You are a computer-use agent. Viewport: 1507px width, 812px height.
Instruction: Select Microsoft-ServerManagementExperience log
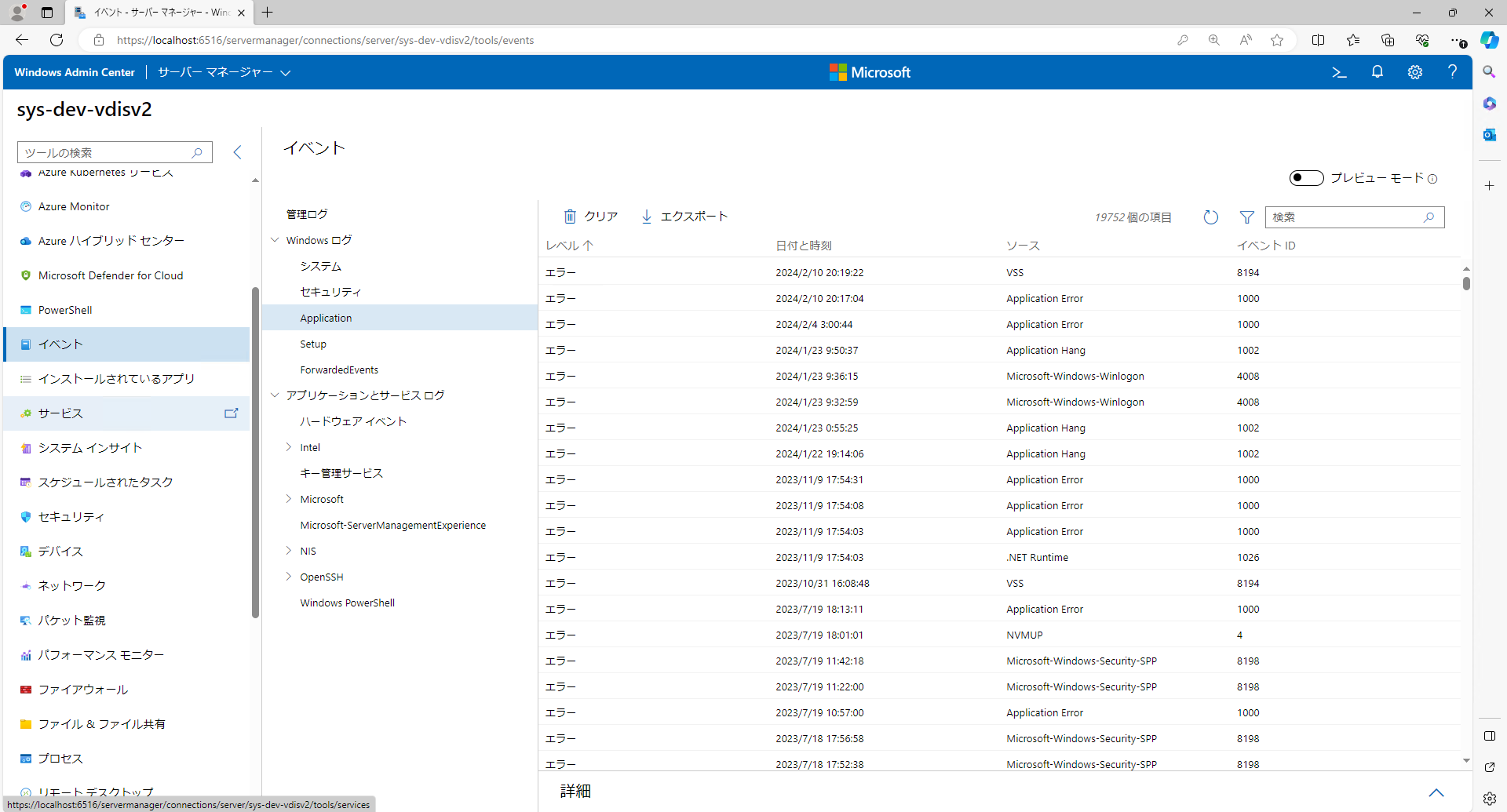pyautogui.click(x=392, y=525)
